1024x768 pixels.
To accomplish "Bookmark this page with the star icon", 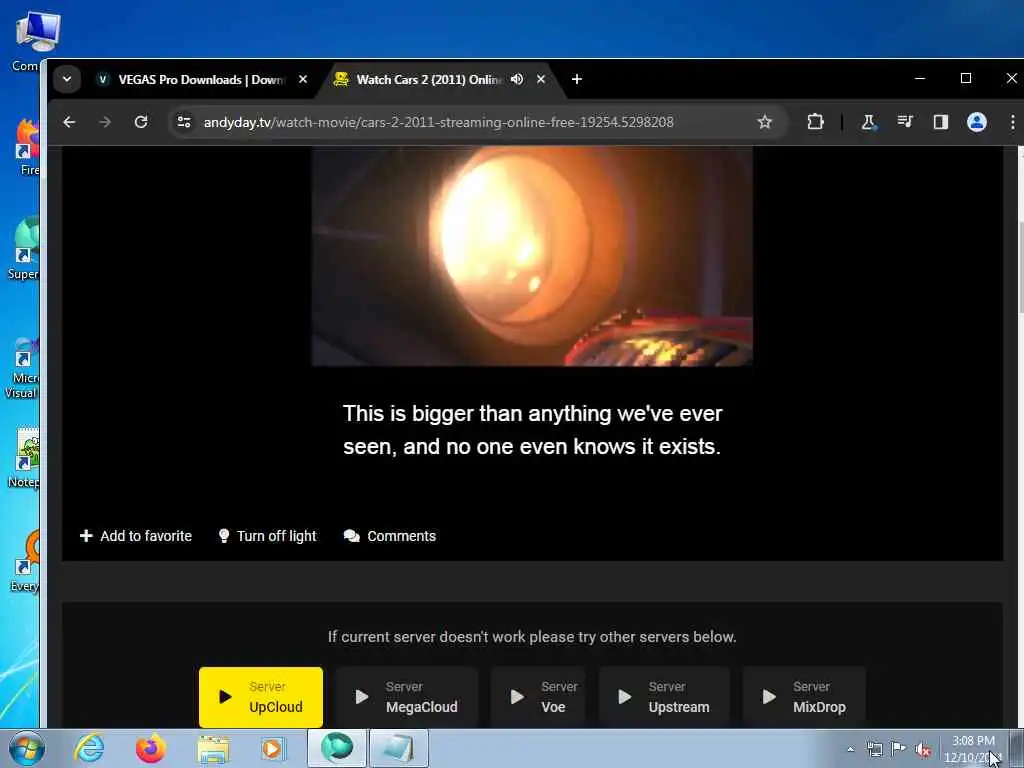I will click(x=765, y=122).
